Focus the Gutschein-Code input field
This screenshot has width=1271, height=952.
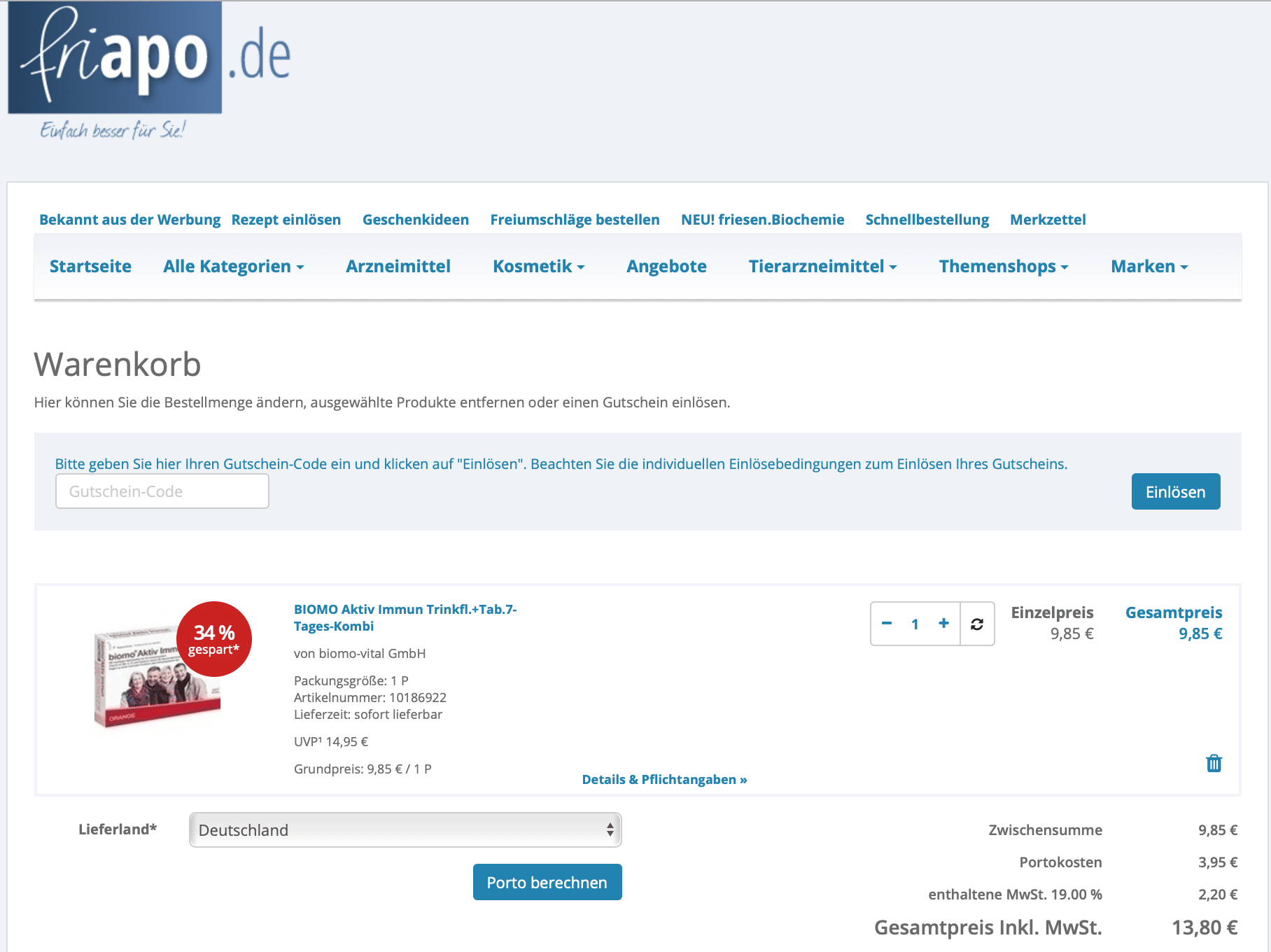[162, 491]
